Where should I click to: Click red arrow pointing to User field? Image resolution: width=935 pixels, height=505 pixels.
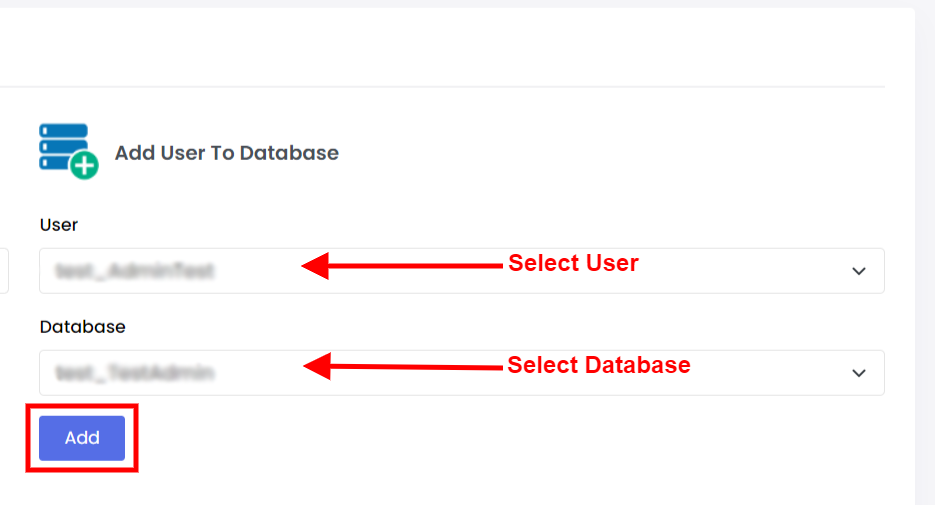click(400, 266)
